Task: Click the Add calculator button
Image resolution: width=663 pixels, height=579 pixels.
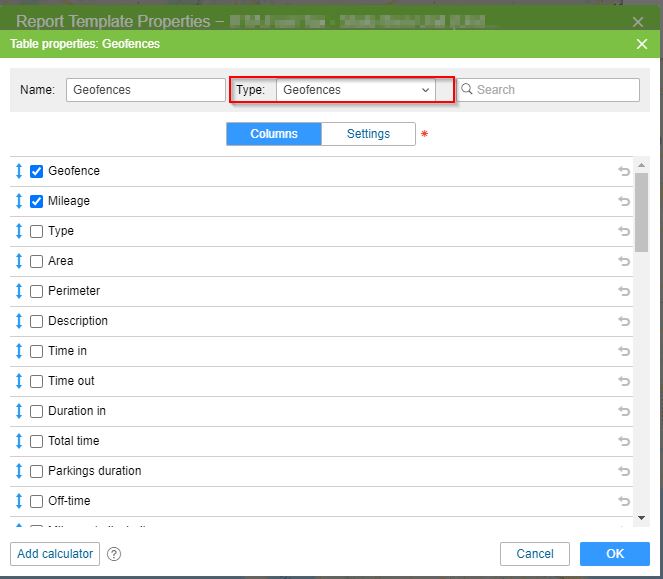Action: pos(56,554)
